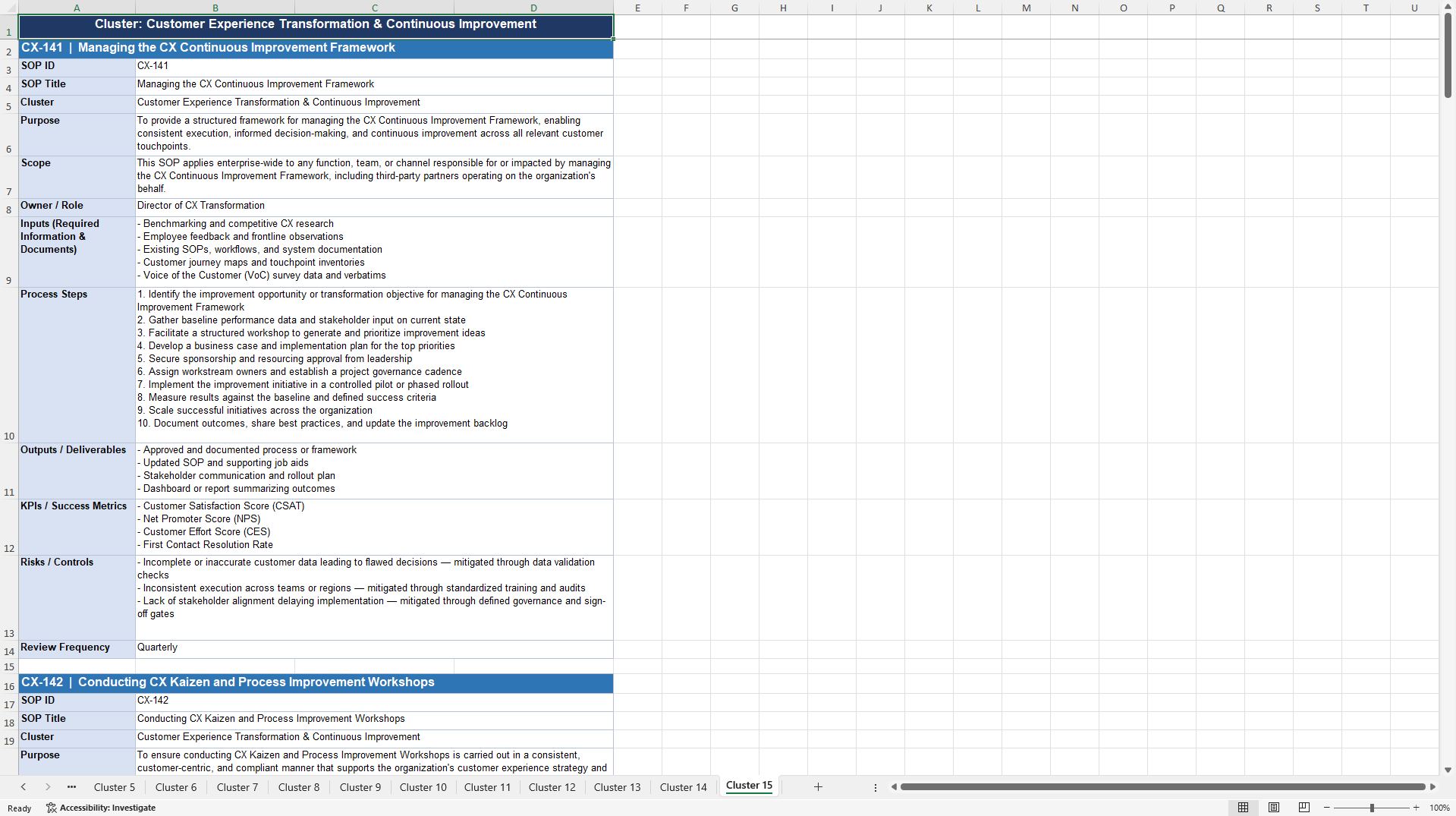Open the Cluster 11 sheet tab
The image size is (1456, 816).
coord(488,787)
